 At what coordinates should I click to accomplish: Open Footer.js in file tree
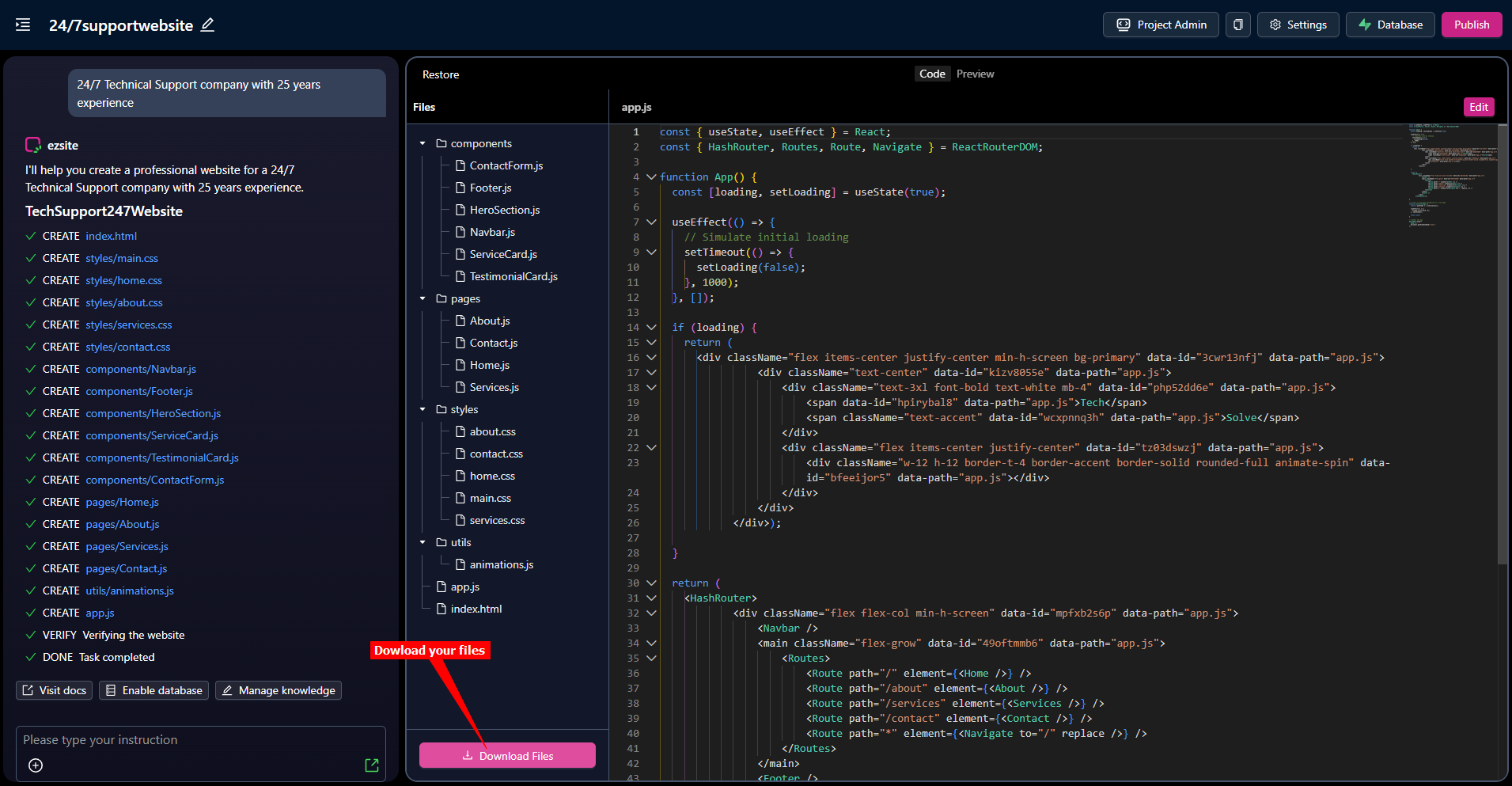pos(491,188)
